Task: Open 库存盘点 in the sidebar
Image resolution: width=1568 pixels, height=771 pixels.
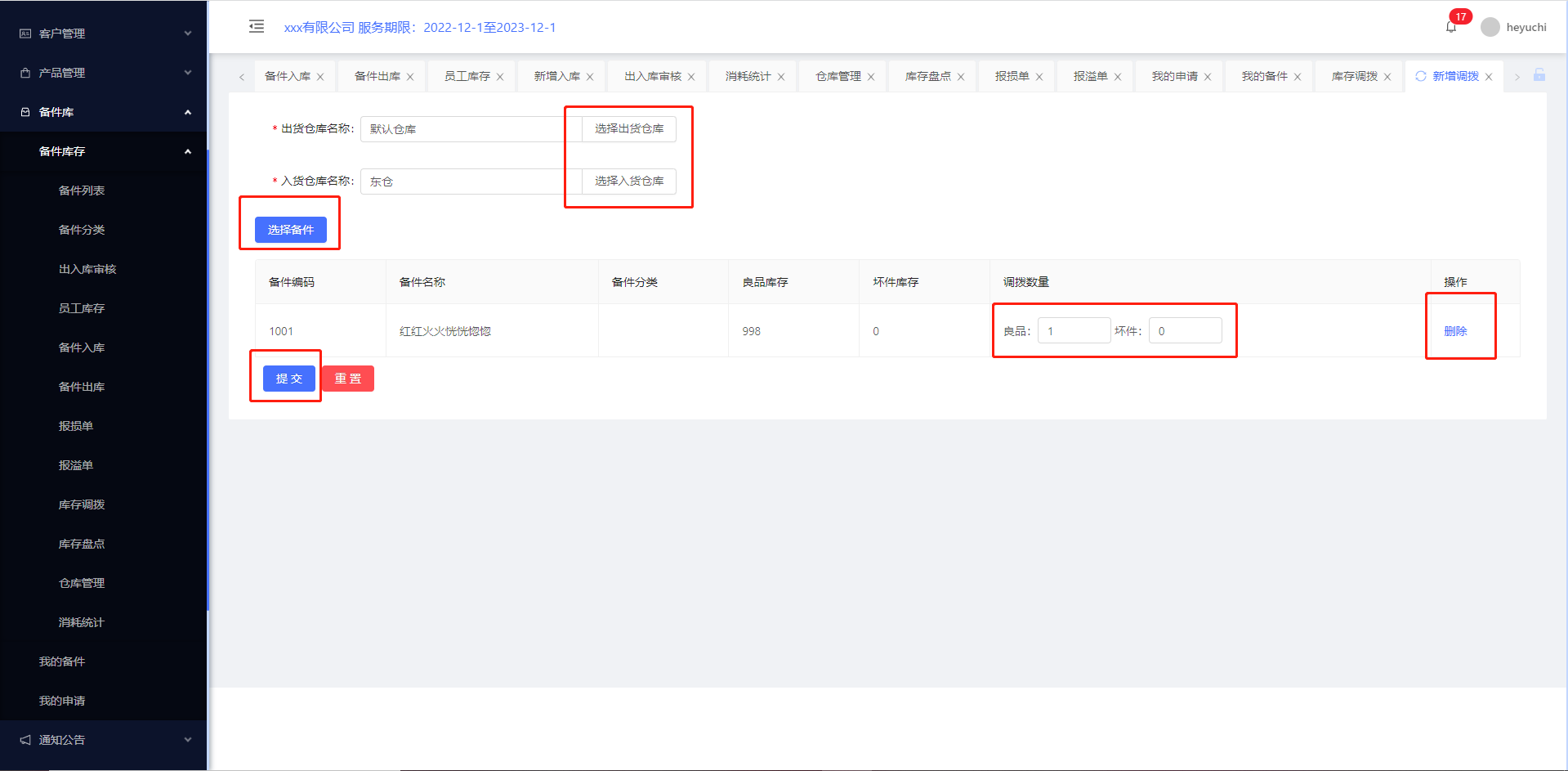Action: [82, 544]
